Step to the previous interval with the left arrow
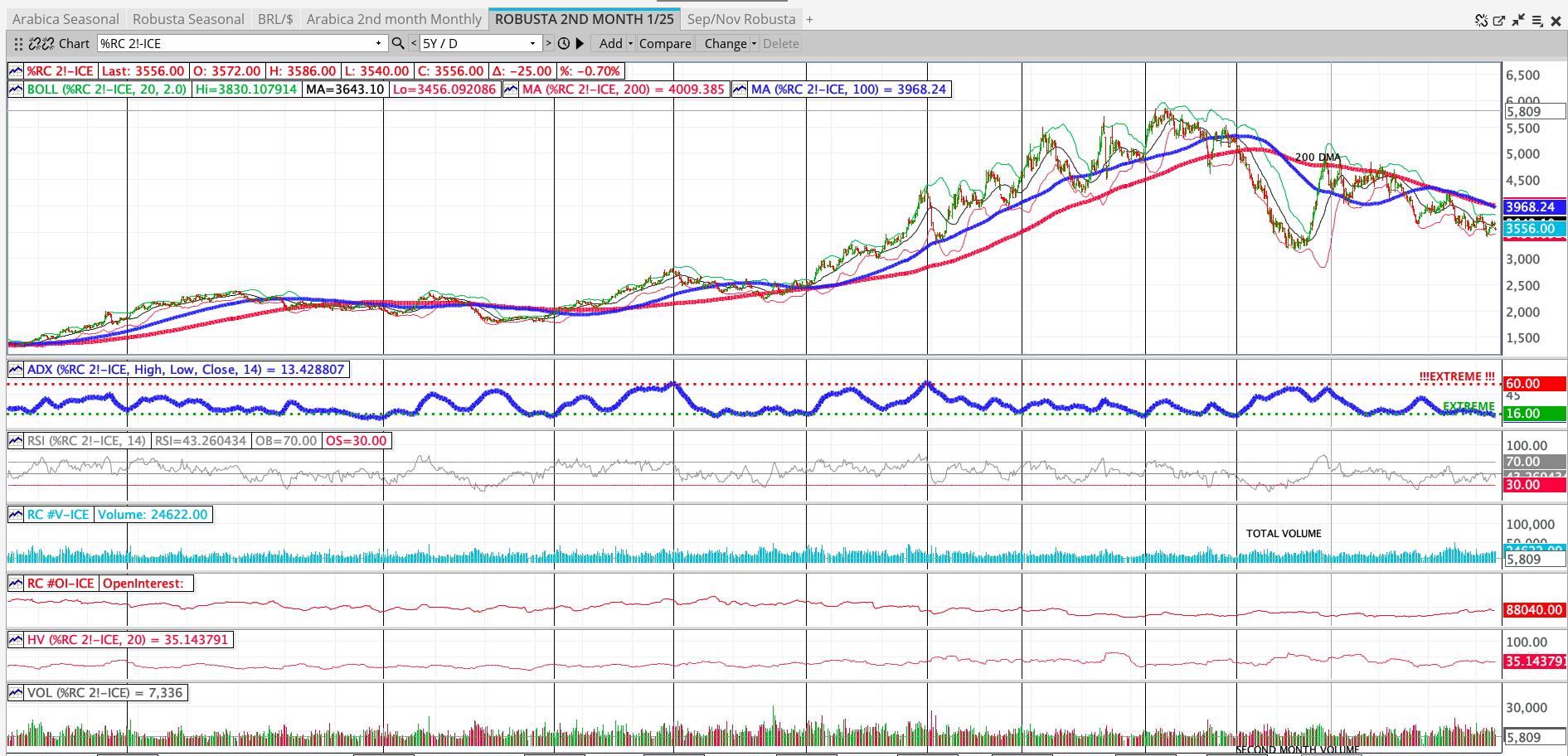Image resolution: width=1568 pixels, height=756 pixels. click(414, 43)
